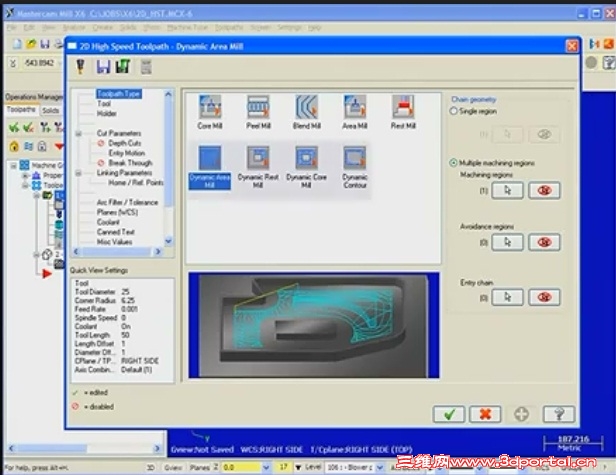The width and height of the screenshot is (616, 475).
Task: Collapse the Machine Group tree node
Action: pos(14,165)
